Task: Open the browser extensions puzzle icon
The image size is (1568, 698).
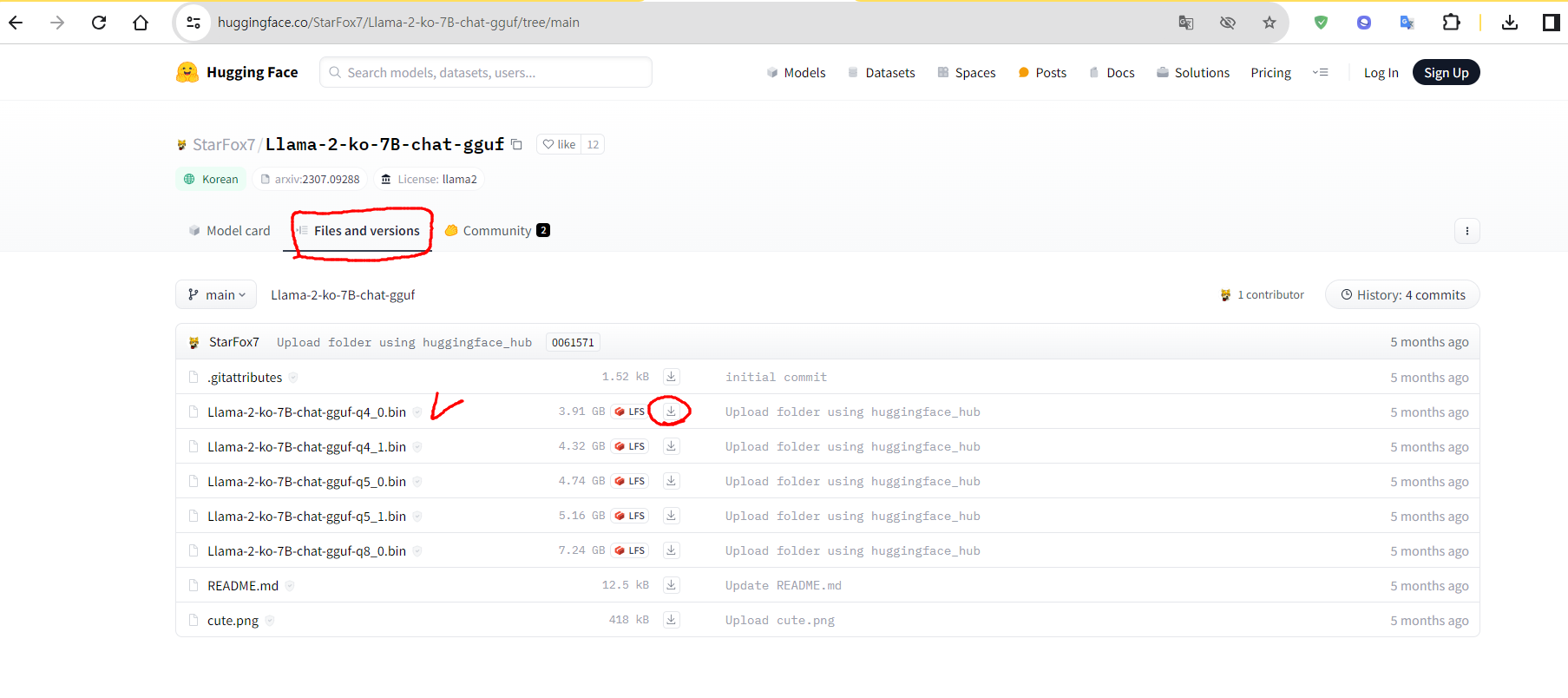Action: coord(1451,23)
